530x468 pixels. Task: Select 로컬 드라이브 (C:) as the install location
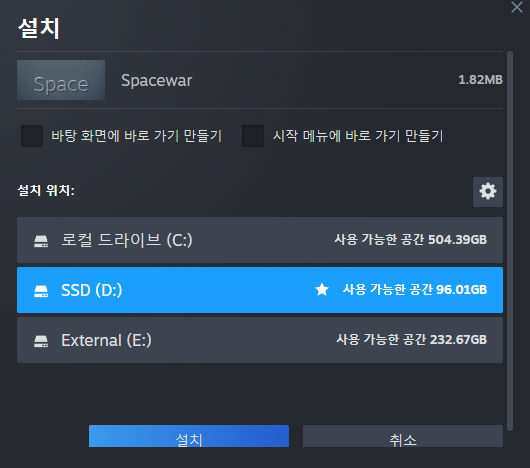tap(260, 240)
